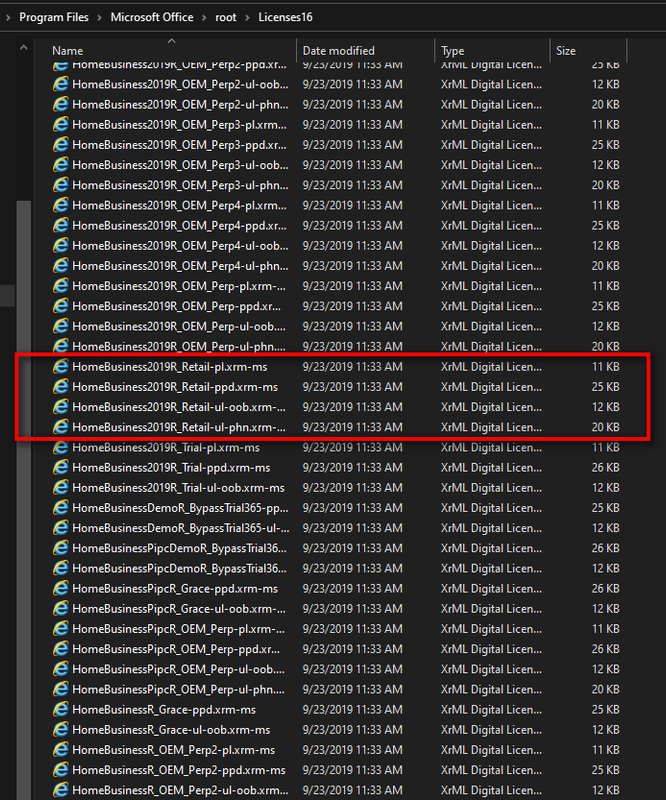This screenshot has width=666, height=800.
Task: Click the 11 KB size of HomeBusiness2019R_Retail-pl.xrm-ms
Action: coord(605,367)
